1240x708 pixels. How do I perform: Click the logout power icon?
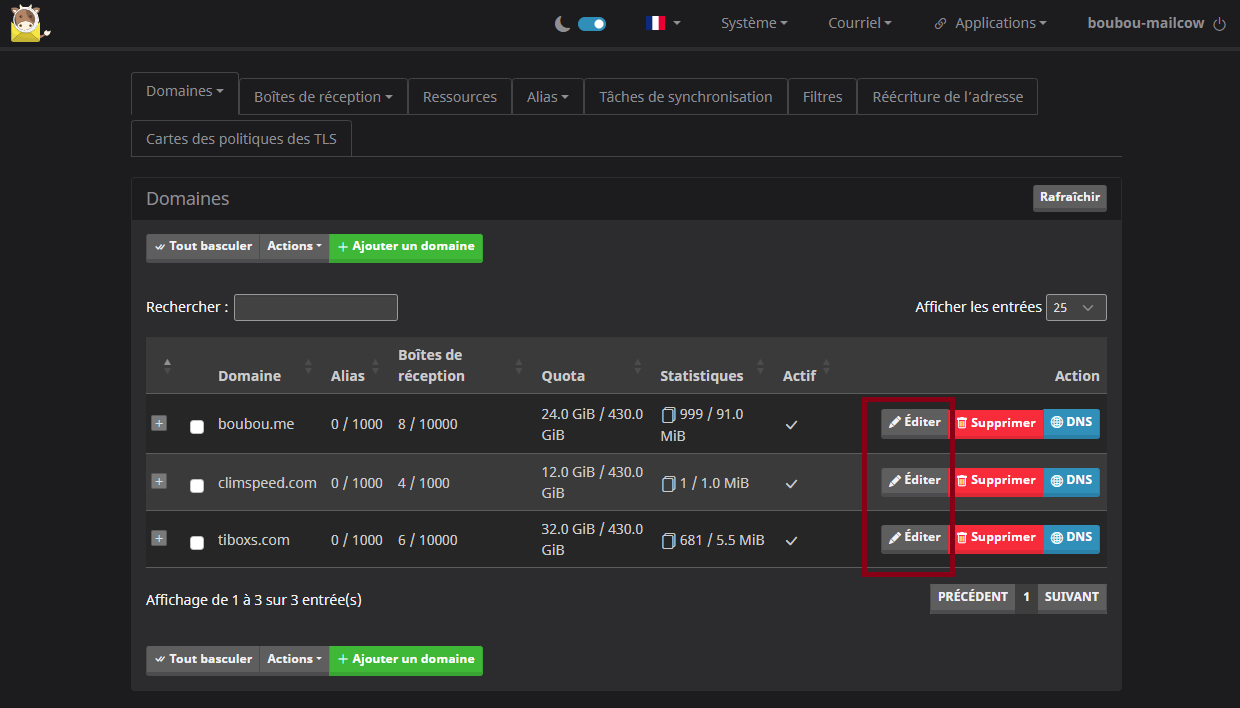point(1219,24)
